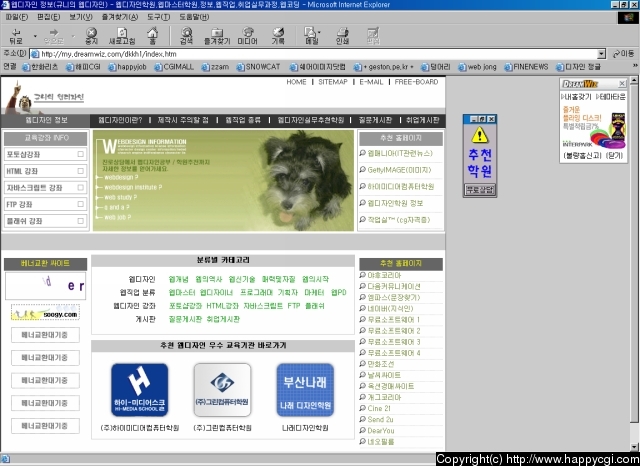Open the SNOWCAT link bar shortcut

(x=258, y=67)
